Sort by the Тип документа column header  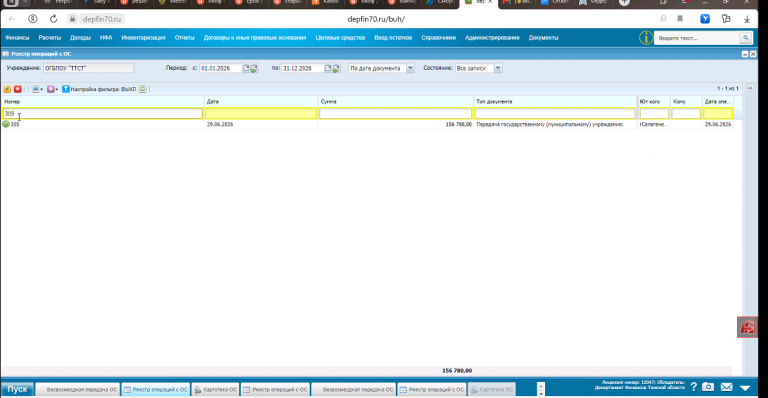tap(555, 101)
